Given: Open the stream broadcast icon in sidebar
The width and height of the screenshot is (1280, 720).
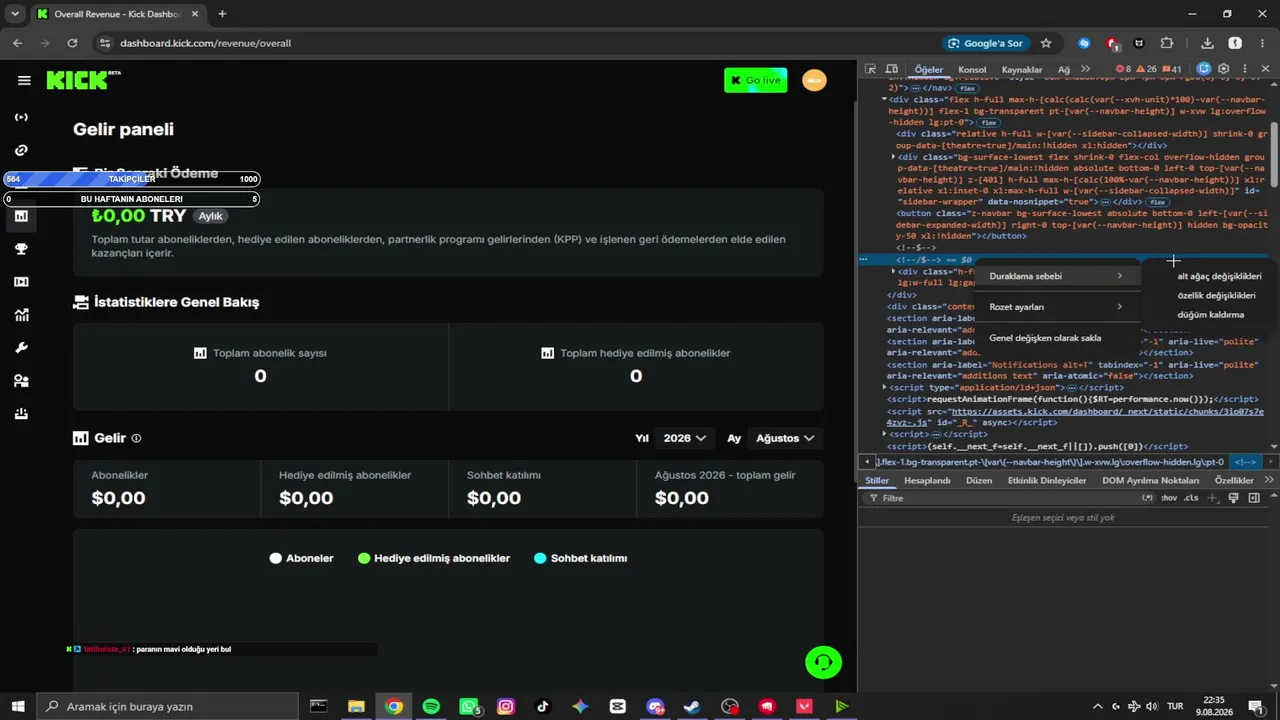Looking at the screenshot, I should pyautogui.click(x=21, y=117).
